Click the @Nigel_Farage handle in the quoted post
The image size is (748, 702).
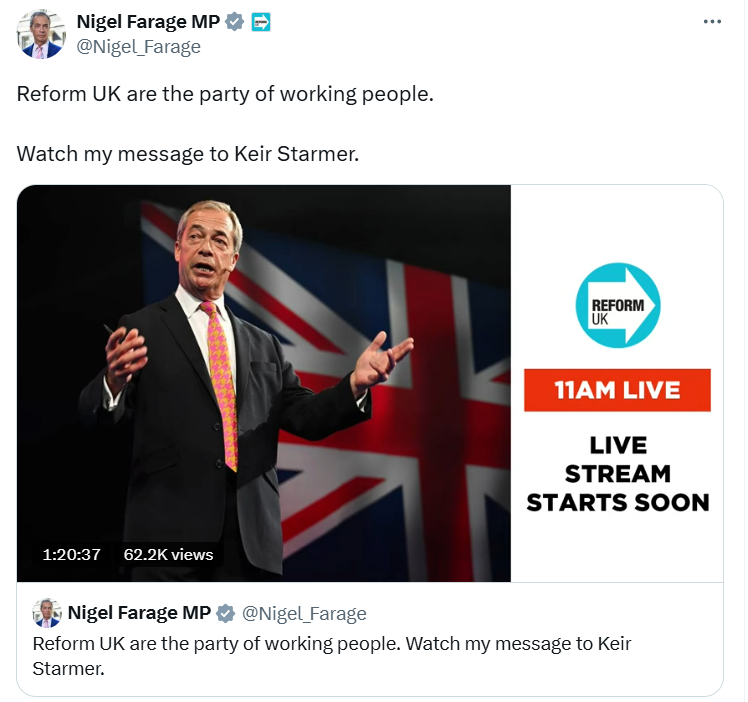[305, 613]
